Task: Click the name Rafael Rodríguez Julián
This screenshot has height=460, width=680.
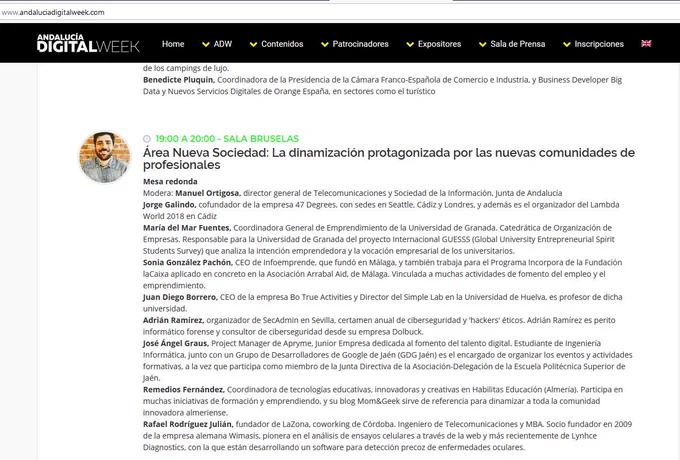Action: (188, 424)
